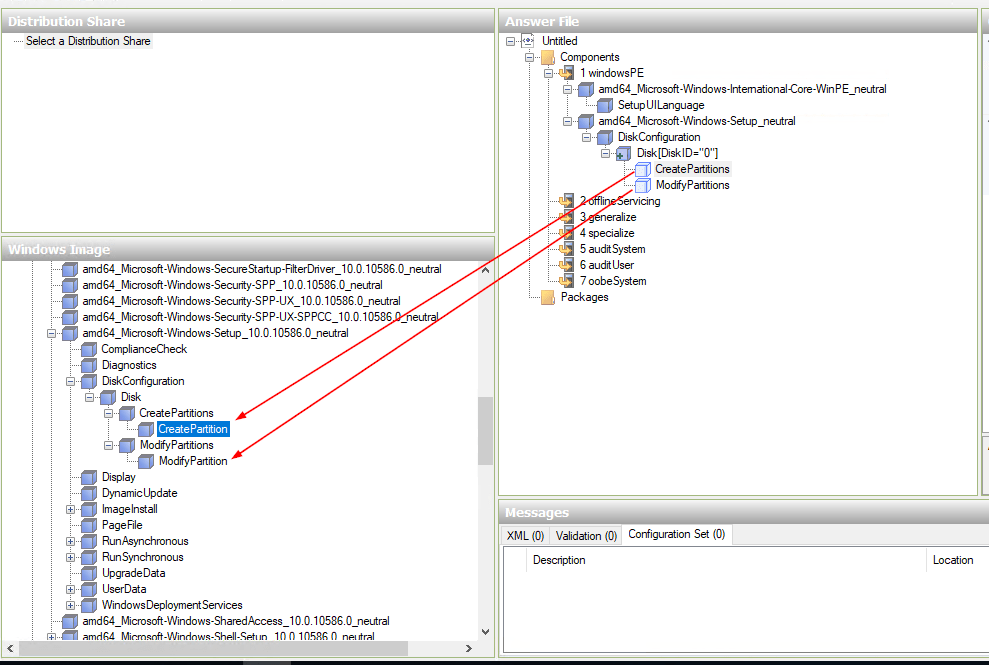Select ModifyPartition in Windows Image tree

coord(192,461)
